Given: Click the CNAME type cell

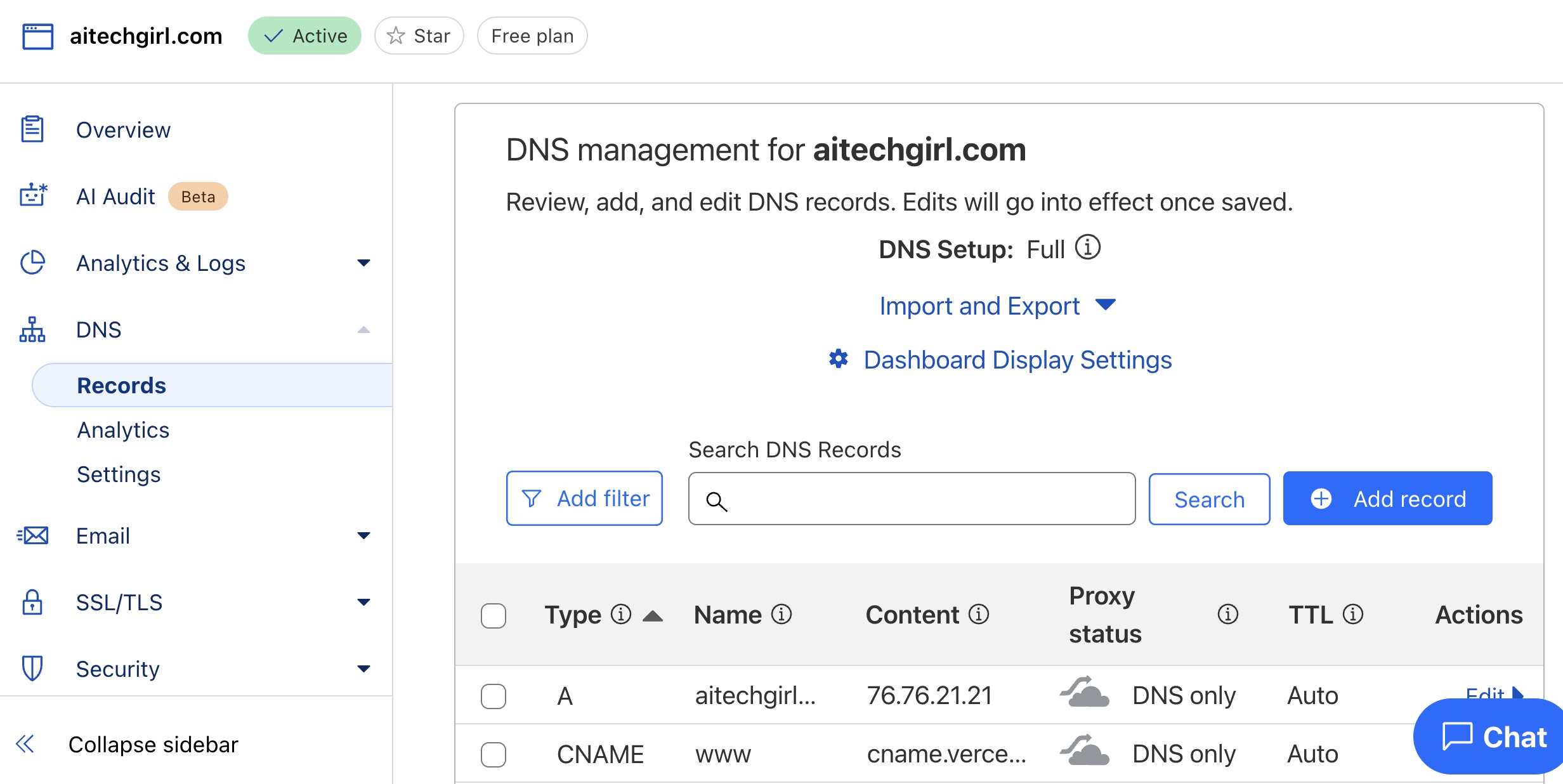Looking at the screenshot, I should (x=600, y=754).
